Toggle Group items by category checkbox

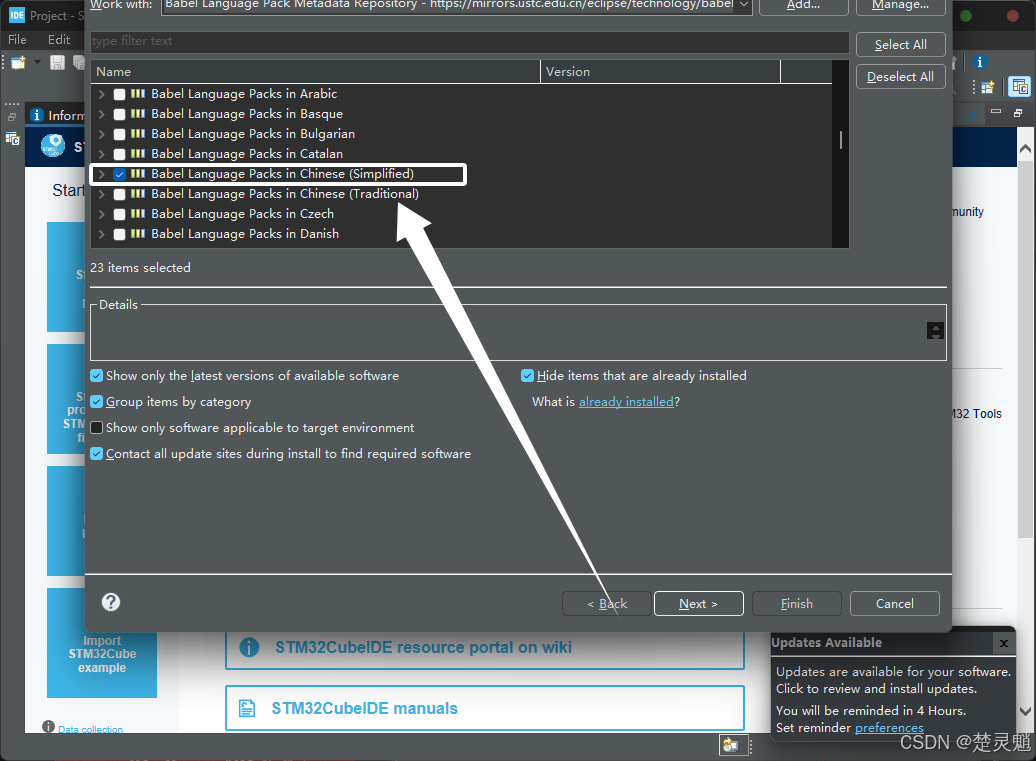point(96,402)
